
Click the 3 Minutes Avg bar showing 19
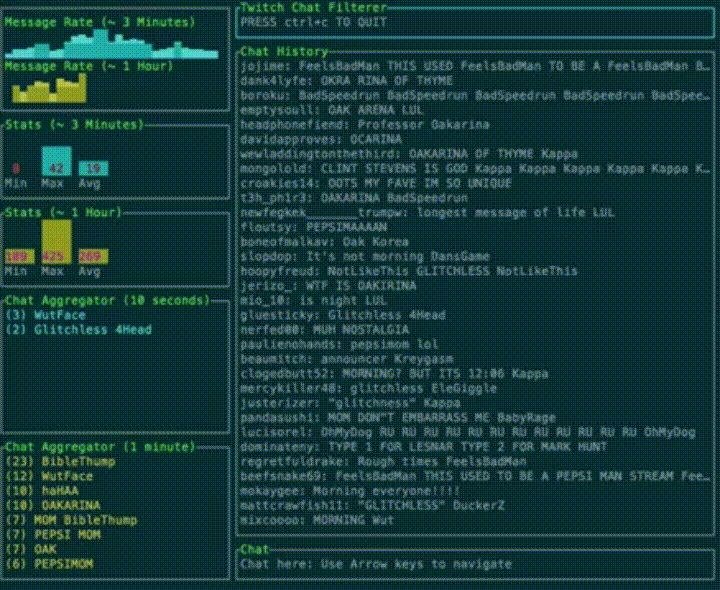click(93, 168)
